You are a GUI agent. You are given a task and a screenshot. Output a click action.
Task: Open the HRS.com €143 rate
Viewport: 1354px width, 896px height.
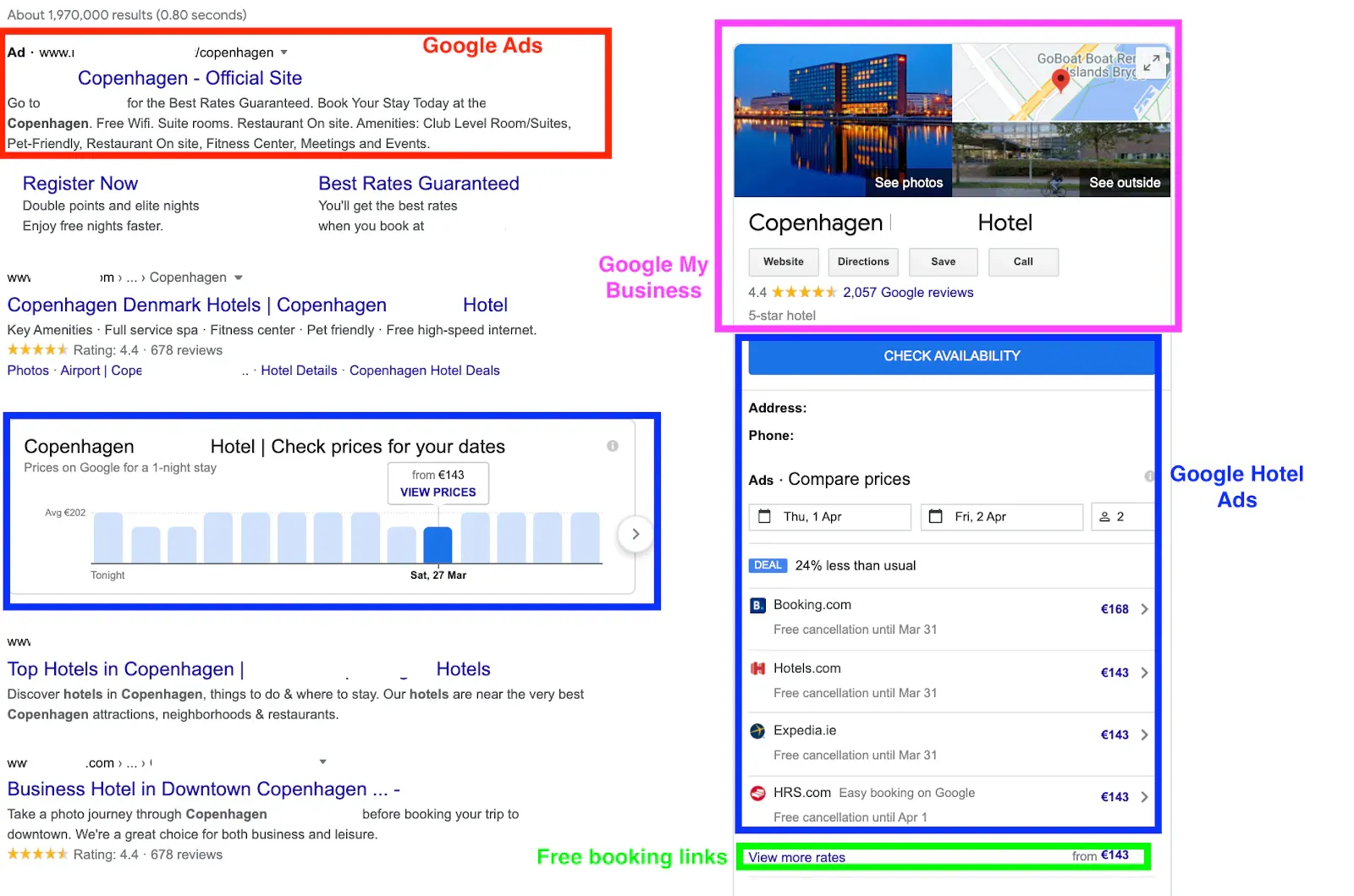(1115, 797)
